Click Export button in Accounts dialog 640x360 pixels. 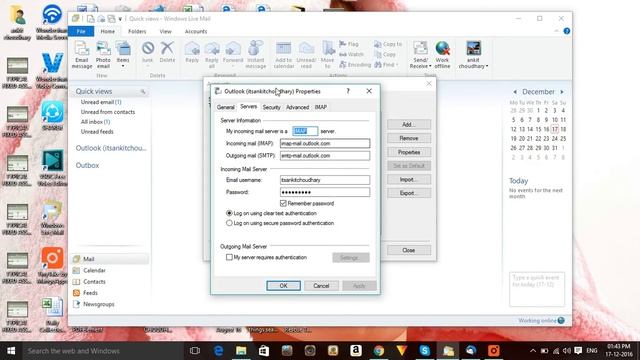[409, 193]
